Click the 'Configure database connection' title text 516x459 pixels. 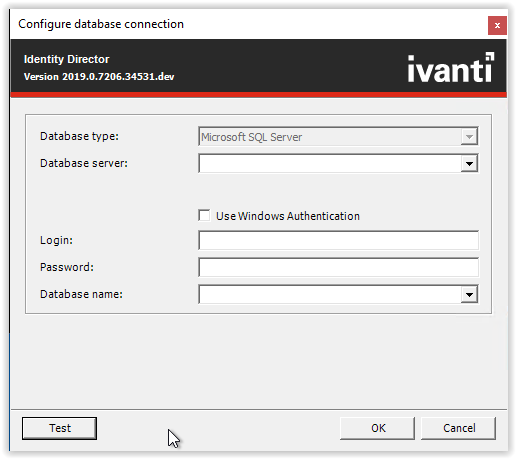coord(101,24)
